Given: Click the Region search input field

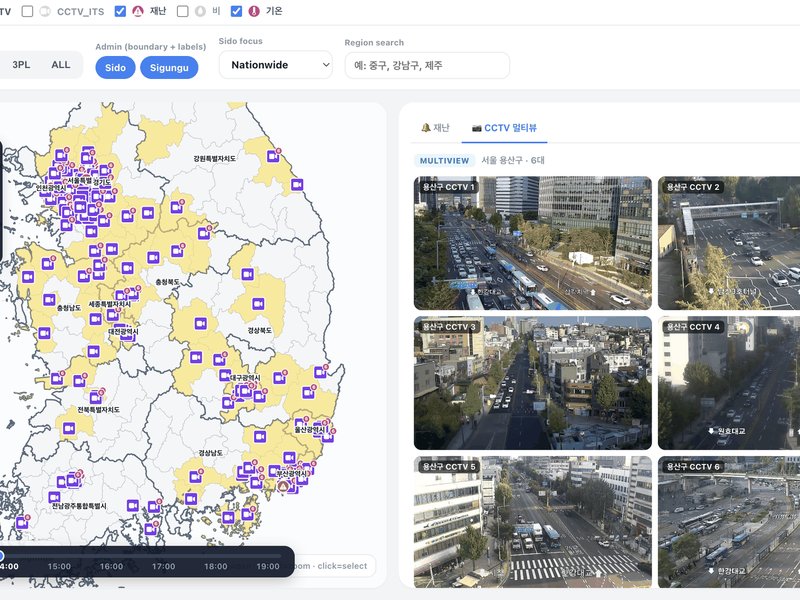Looking at the screenshot, I should pos(427,65).
